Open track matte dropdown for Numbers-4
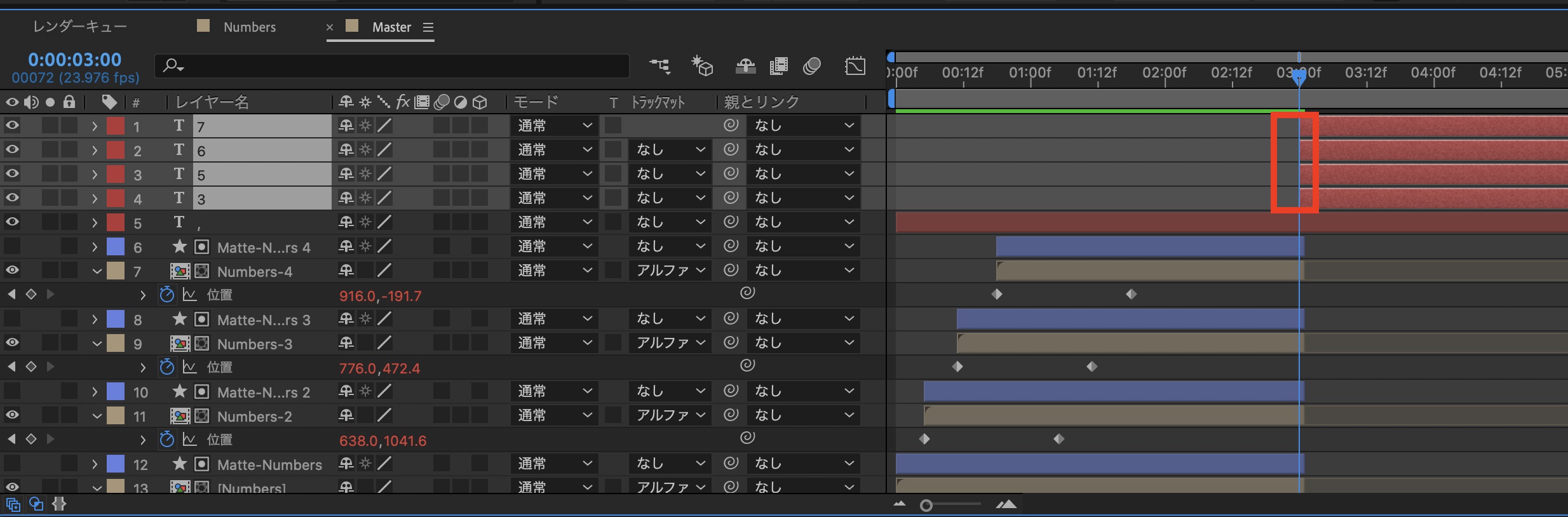The image size is (1568, 517). click(x=670, y=271)
